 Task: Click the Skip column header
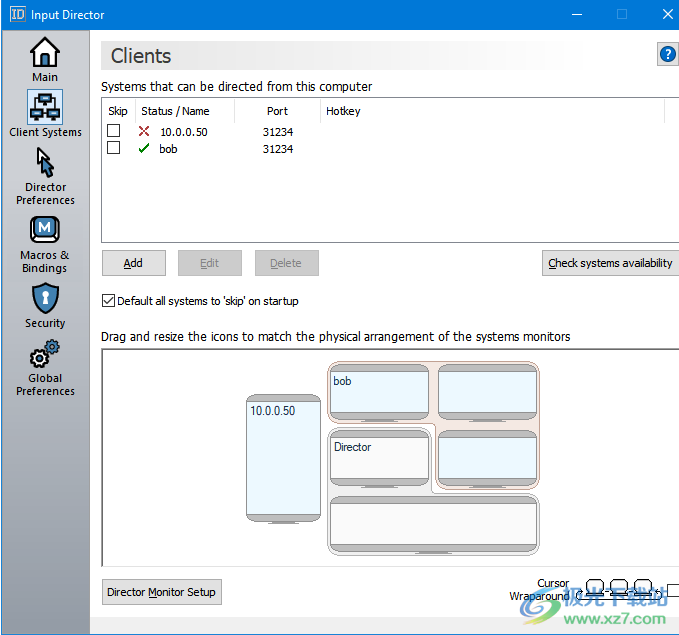tap(118, 111)
